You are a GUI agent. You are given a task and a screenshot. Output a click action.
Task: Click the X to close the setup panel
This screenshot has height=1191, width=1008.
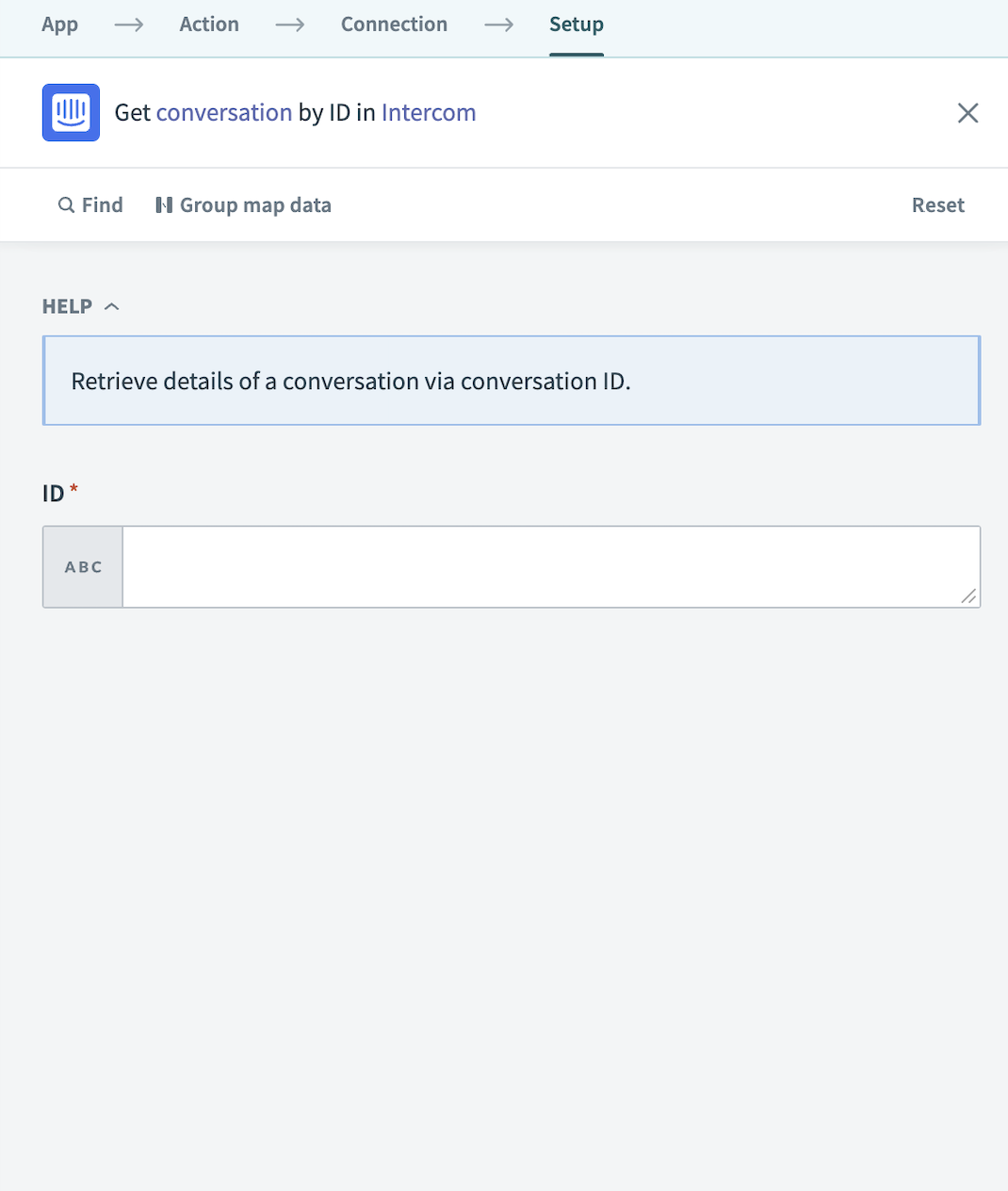967,112
